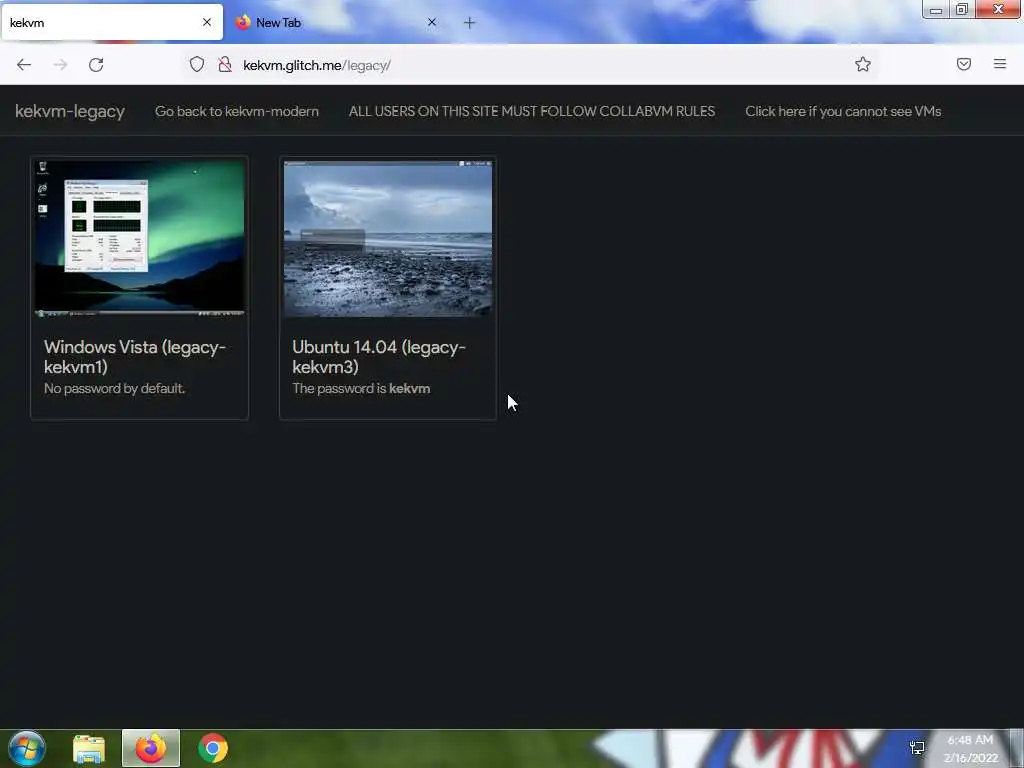Image resolution: width=1024 pixels, height=768 pixels.
Task: Go back to kekvm-modern
Action: [x=236, y=111]
